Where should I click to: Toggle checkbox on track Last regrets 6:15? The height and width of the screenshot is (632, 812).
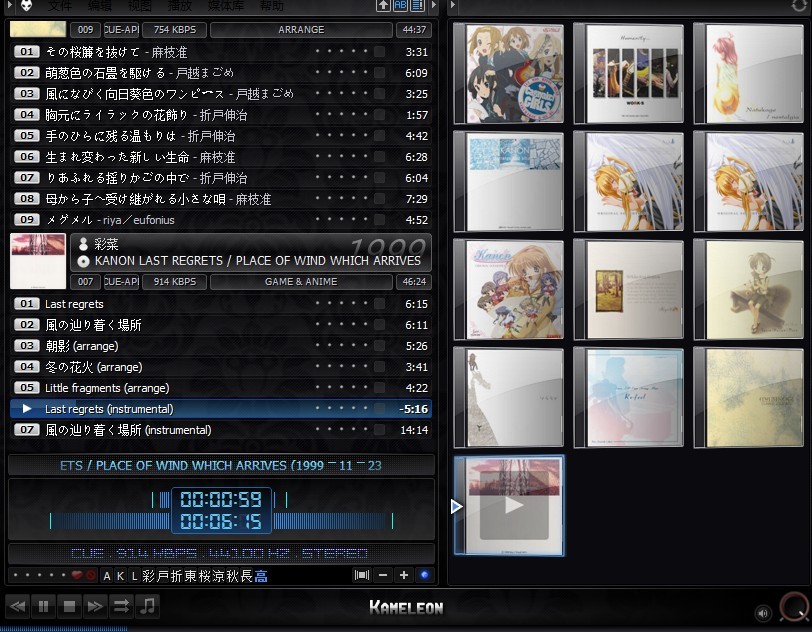(x=379, y=304)
